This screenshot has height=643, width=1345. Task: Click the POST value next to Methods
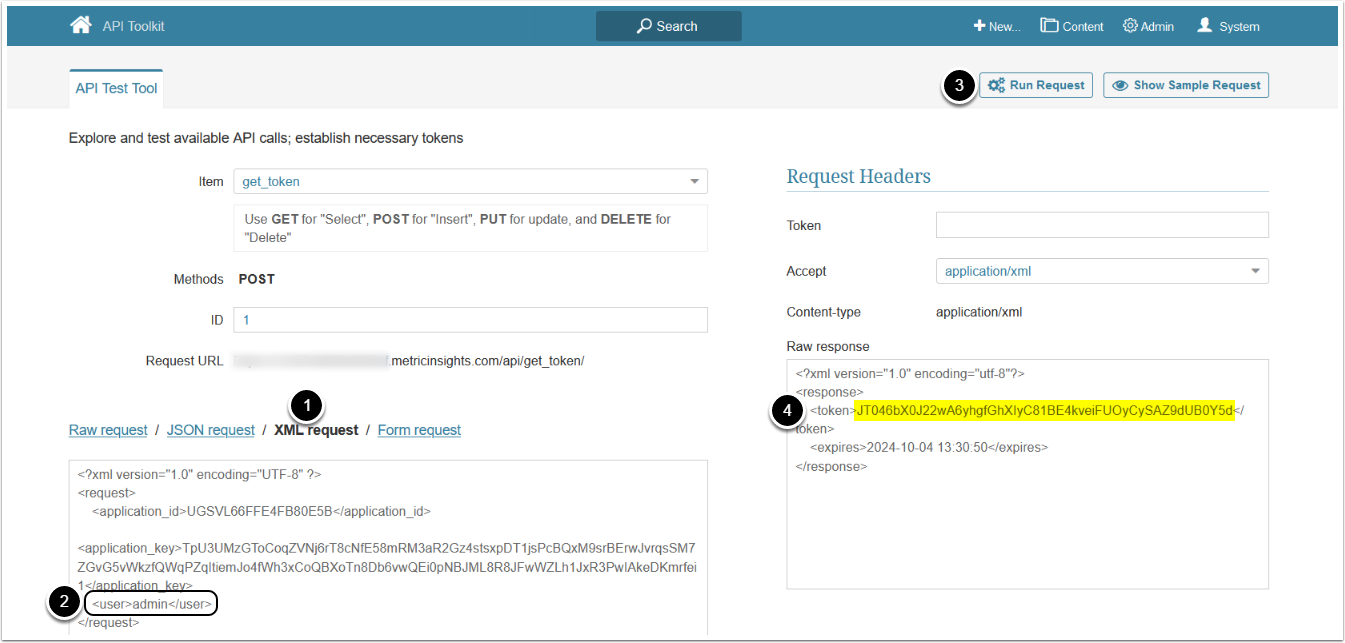point(256,279)
